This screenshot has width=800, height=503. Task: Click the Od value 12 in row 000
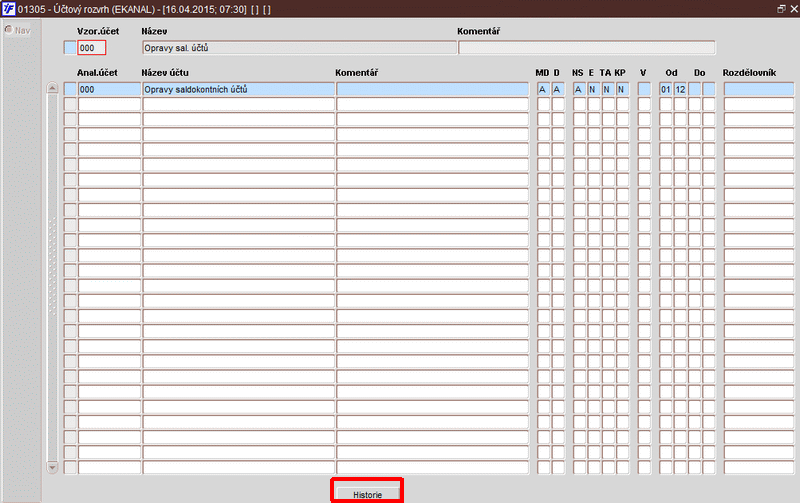(680, 89)
